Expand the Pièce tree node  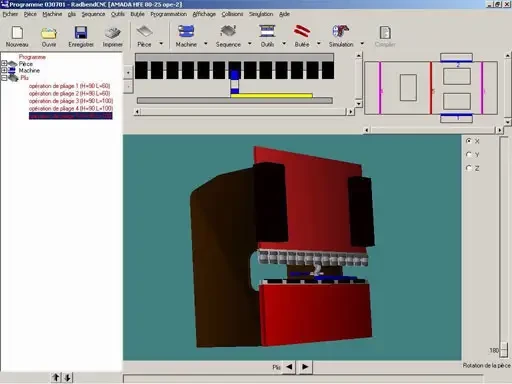coord(4,63)
